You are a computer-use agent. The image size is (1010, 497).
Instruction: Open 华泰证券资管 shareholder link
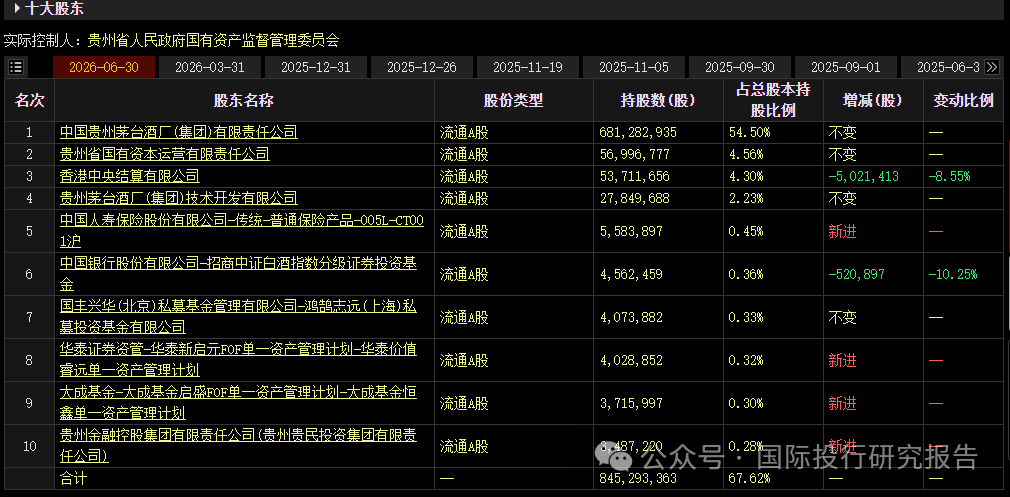click(x=238, y=361)
